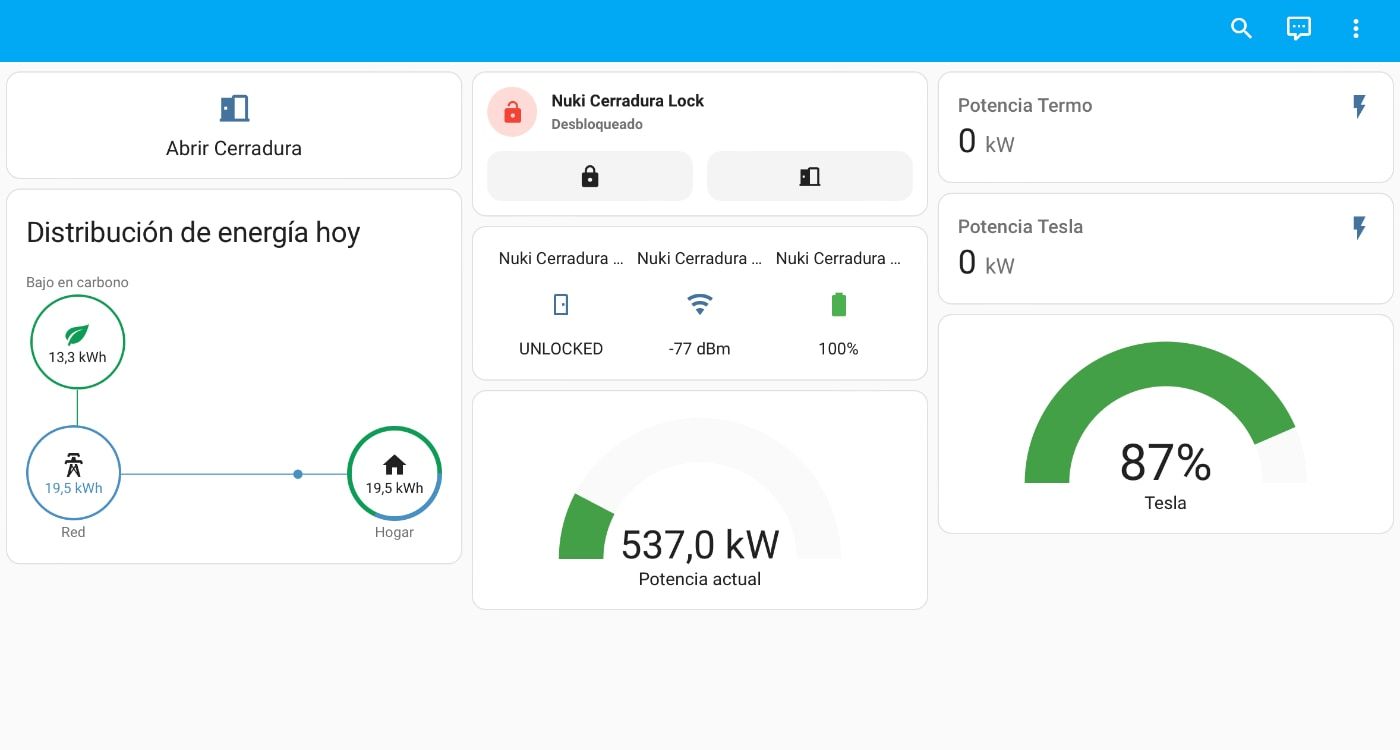Click the Red label under grid circle

(73, 532)
